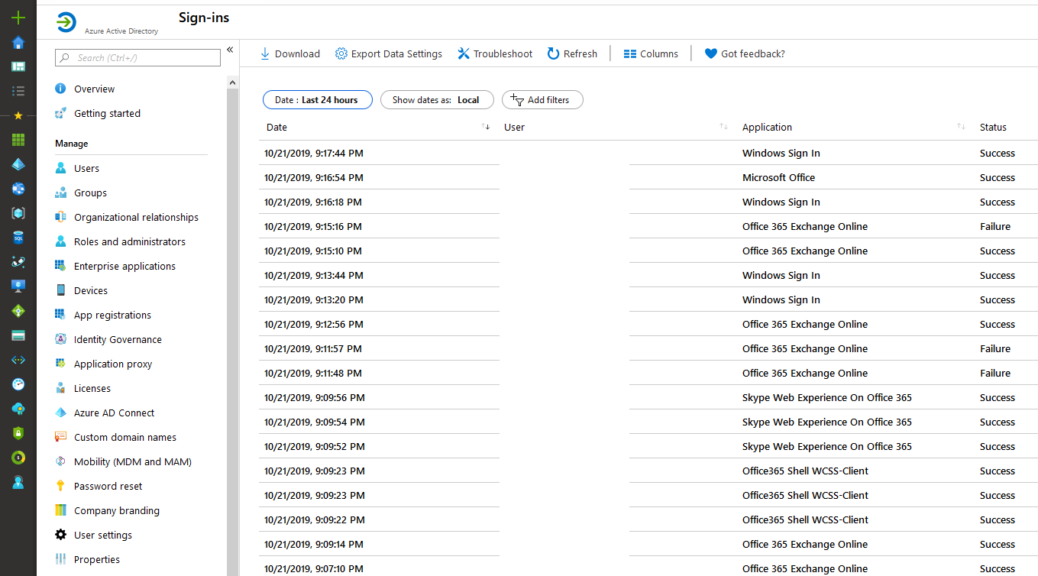Open the Monitor gauge icon
Viewport: 1038px width, 576px height.
tap(18, 384)
